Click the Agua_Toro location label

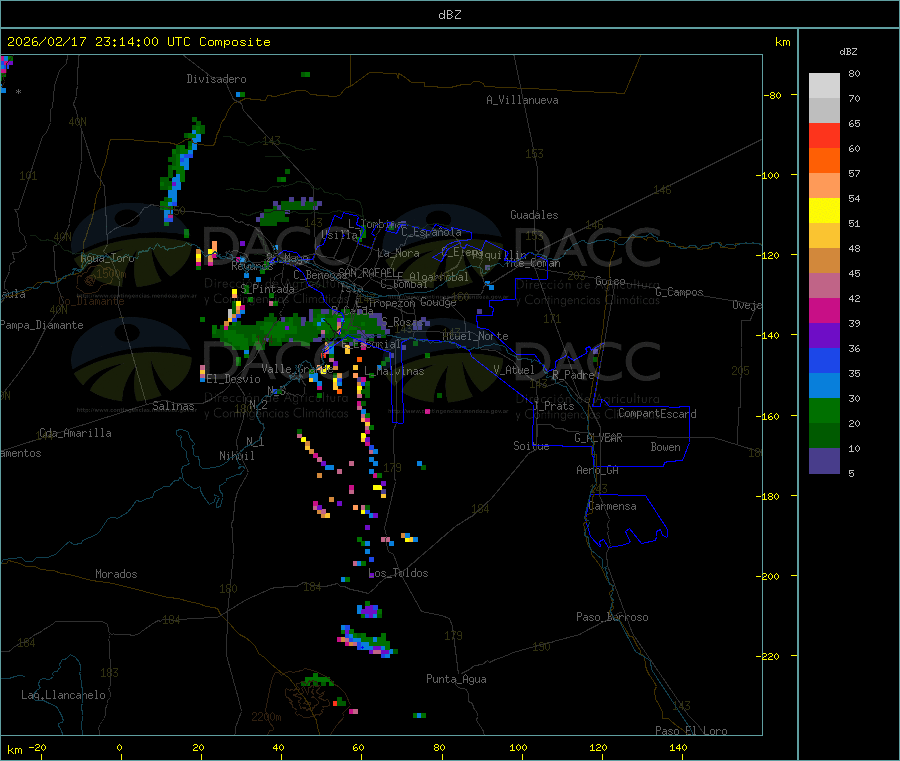107,258
